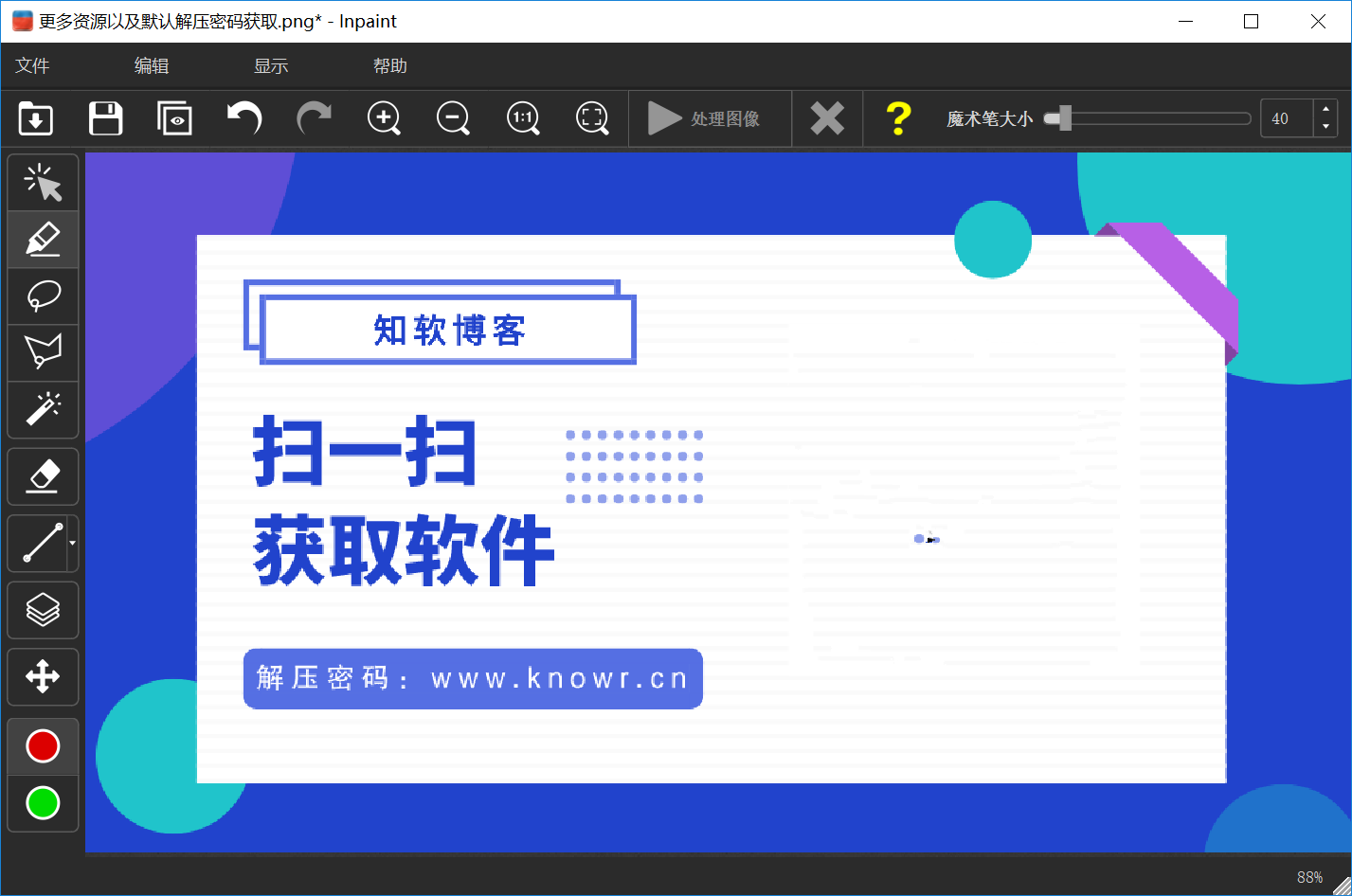The image size is (1352, 896).
Task: Expand the line tool dropdown arrow
Action: click(73, 544)
